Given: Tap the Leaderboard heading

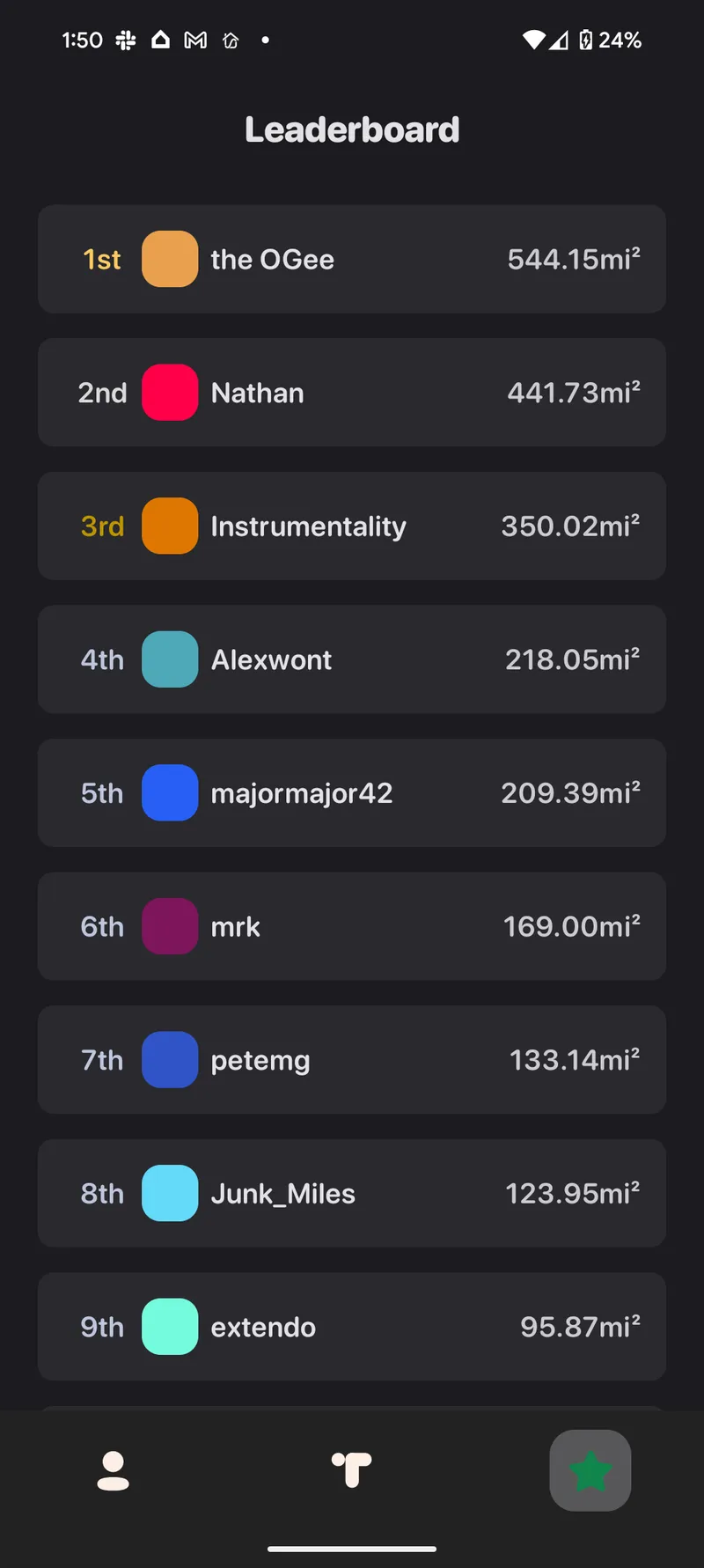Looking at the screenshot, I should [x=352, y=130].
